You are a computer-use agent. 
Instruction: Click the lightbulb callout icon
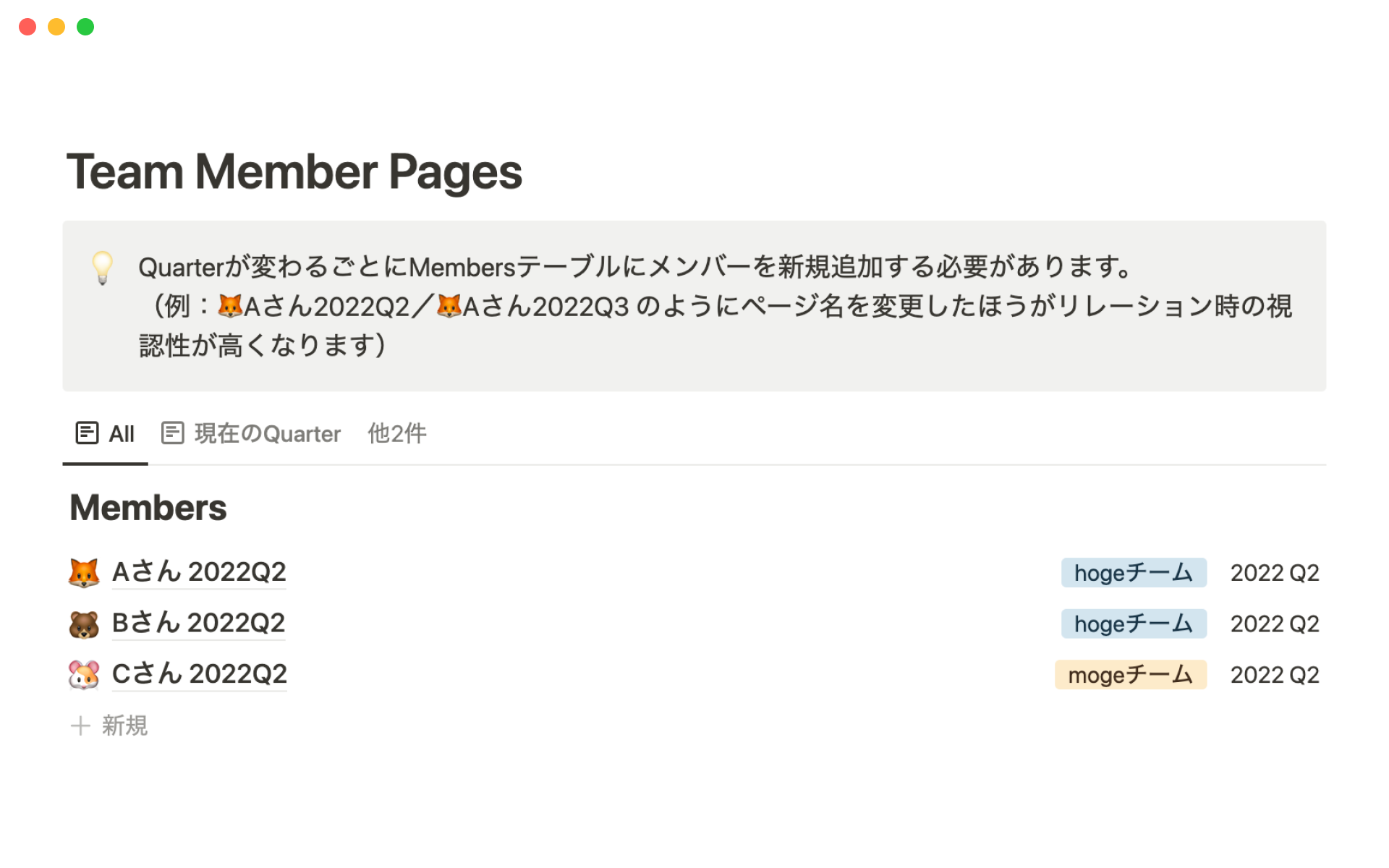tap(103, 268)
